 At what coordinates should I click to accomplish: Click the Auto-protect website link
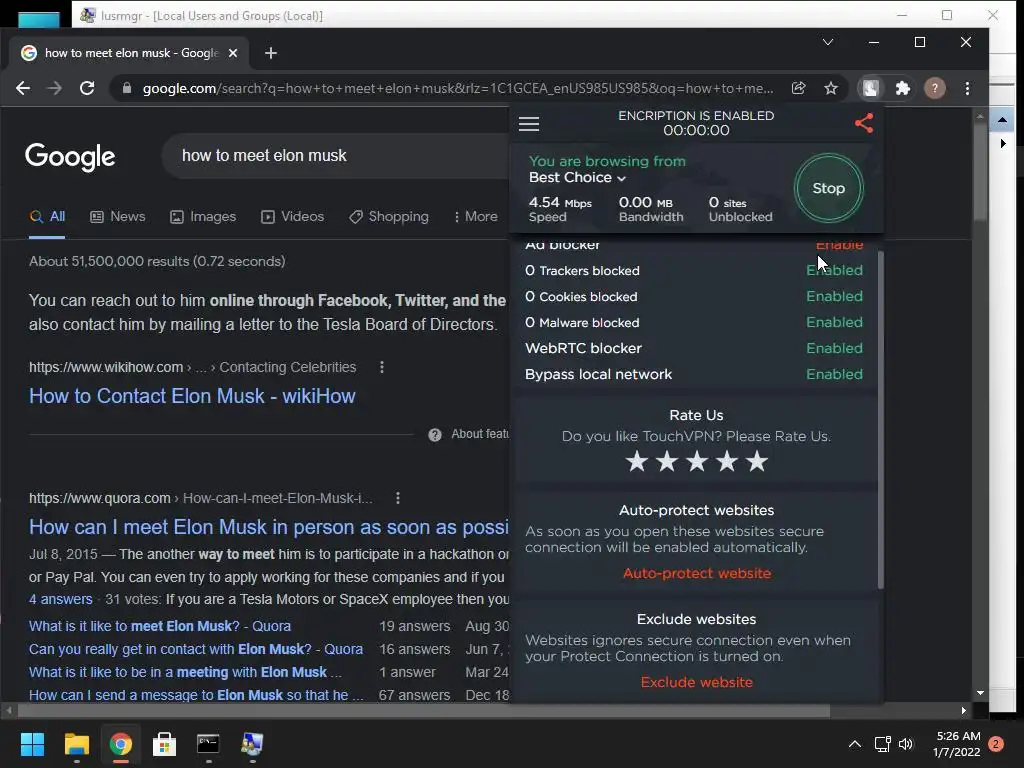(697, 573)
